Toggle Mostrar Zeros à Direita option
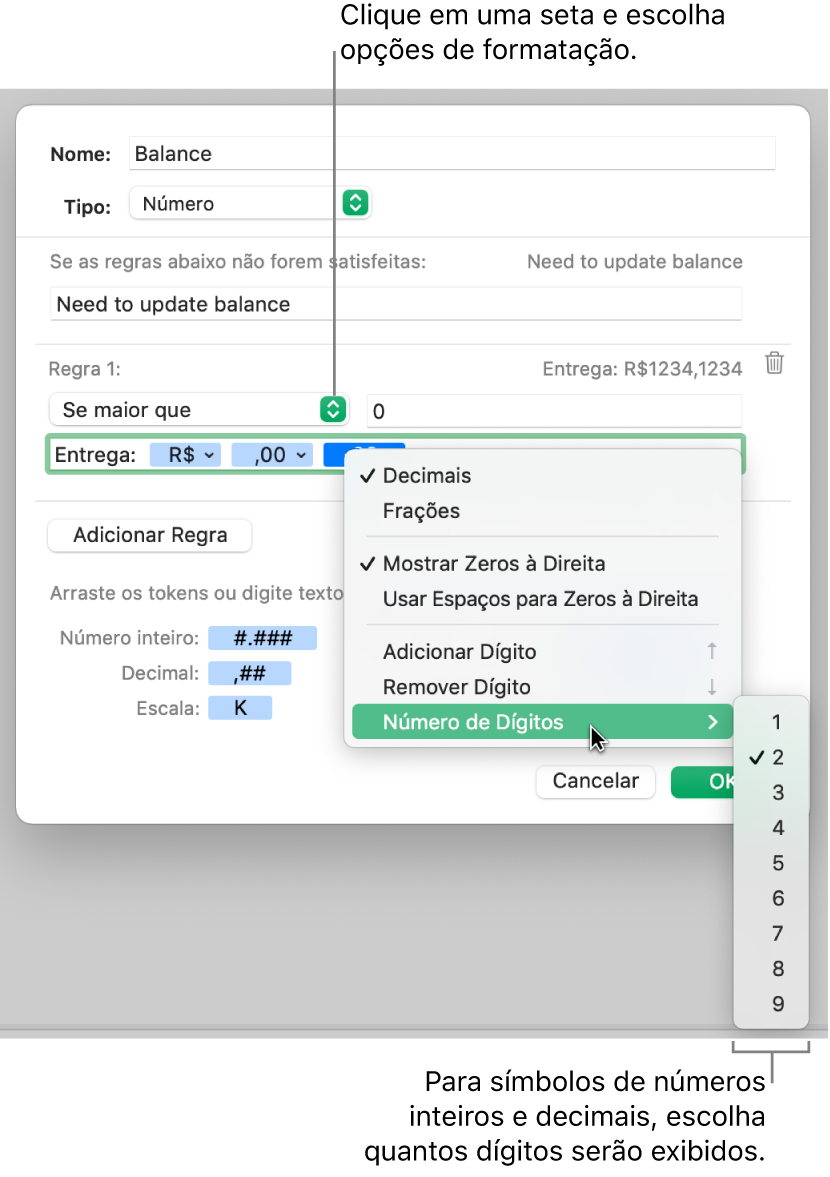The width and height of the screenshot is (830, 1177). click(x=542, y=563)
